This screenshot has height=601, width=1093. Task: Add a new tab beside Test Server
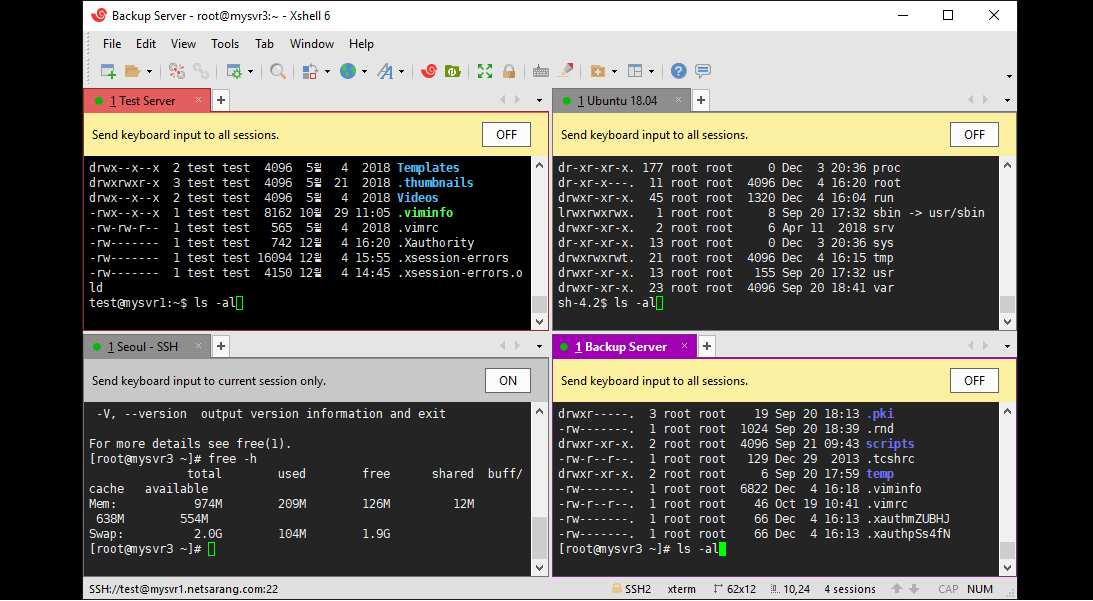click(x=219, y=100)
